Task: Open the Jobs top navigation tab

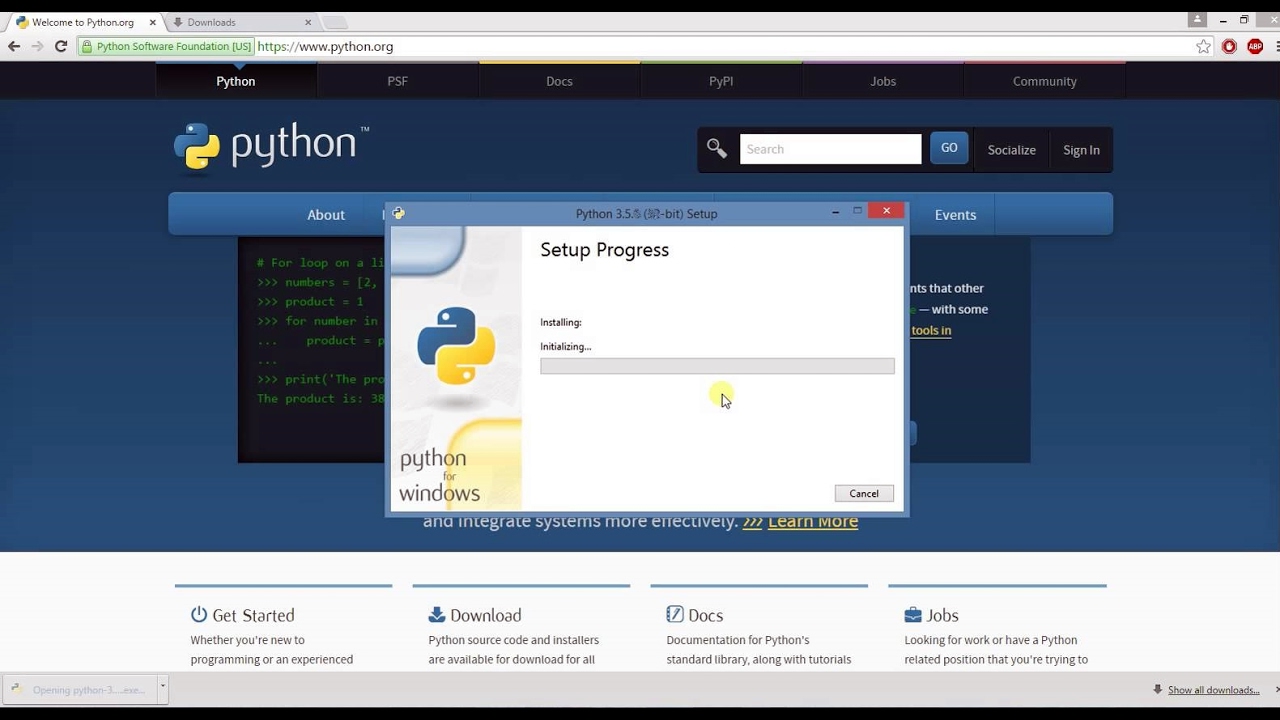Action: coord(883,81)
